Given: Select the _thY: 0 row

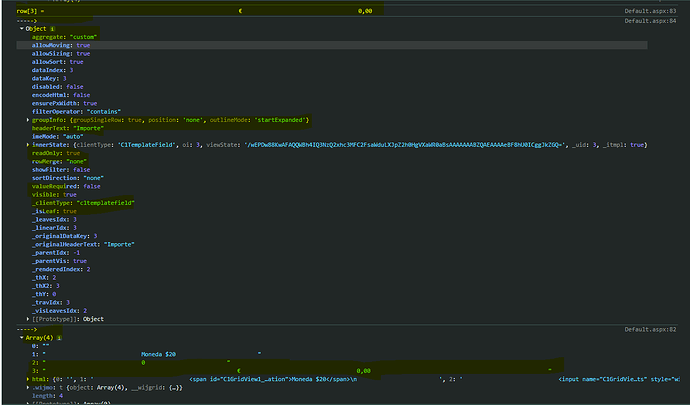Looking at the screenshot, I should 44,295.
